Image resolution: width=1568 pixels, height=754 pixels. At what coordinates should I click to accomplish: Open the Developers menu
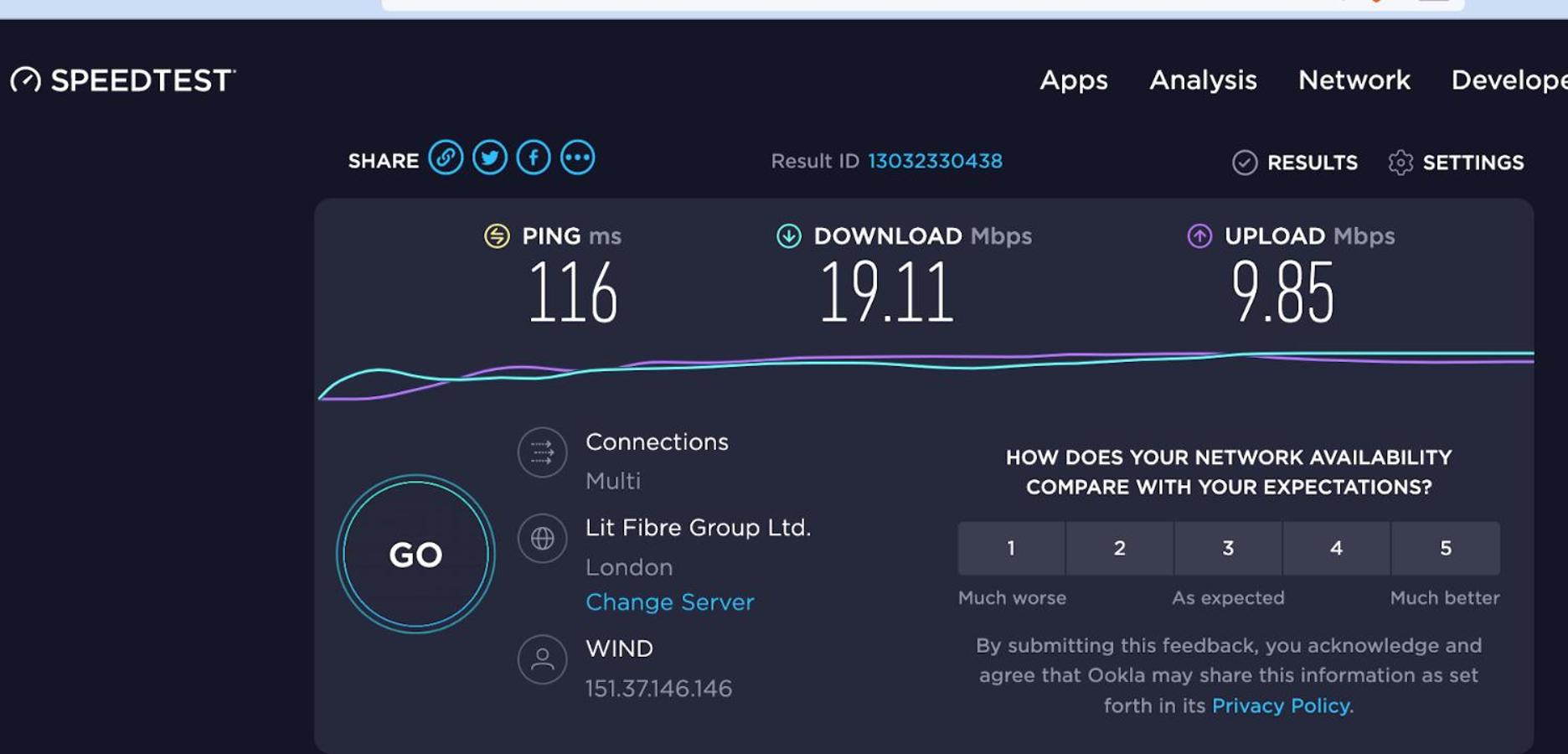(1509, 80)
